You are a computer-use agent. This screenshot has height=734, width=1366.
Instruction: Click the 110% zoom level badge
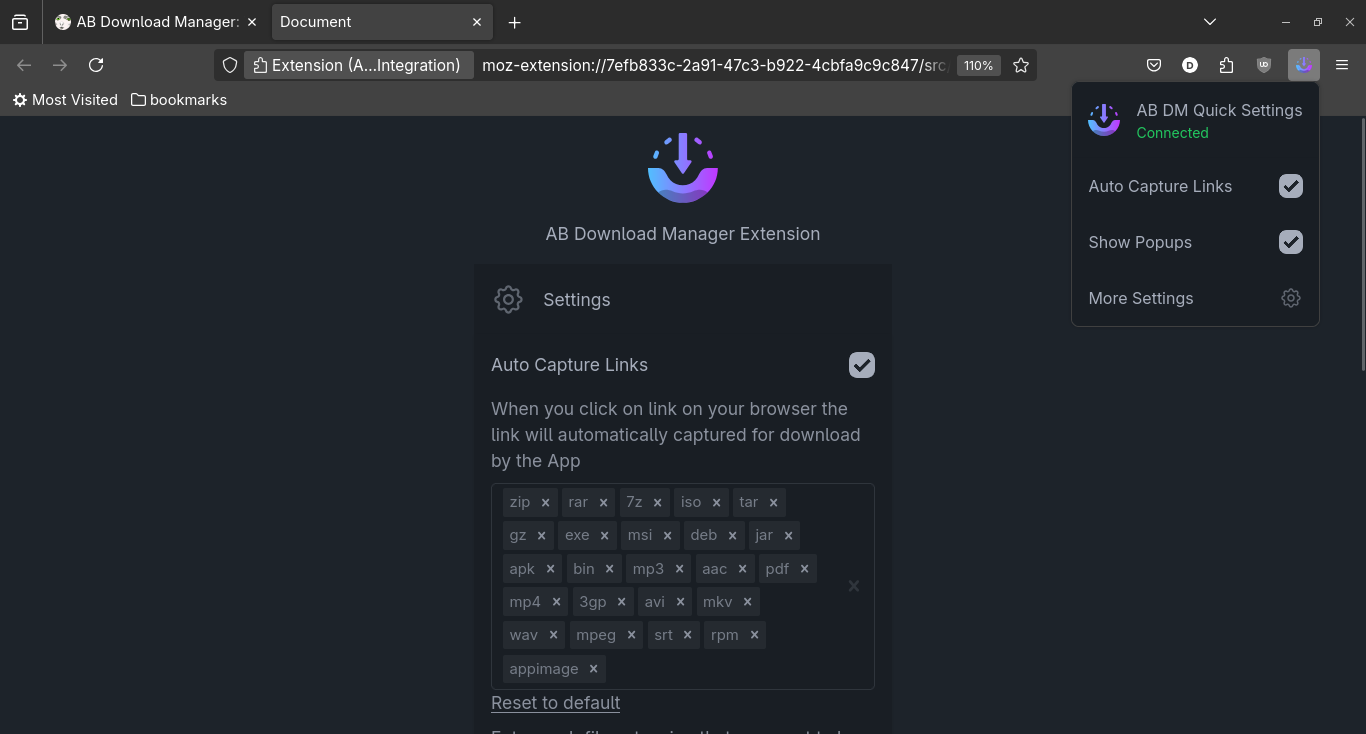coord(978,65)
